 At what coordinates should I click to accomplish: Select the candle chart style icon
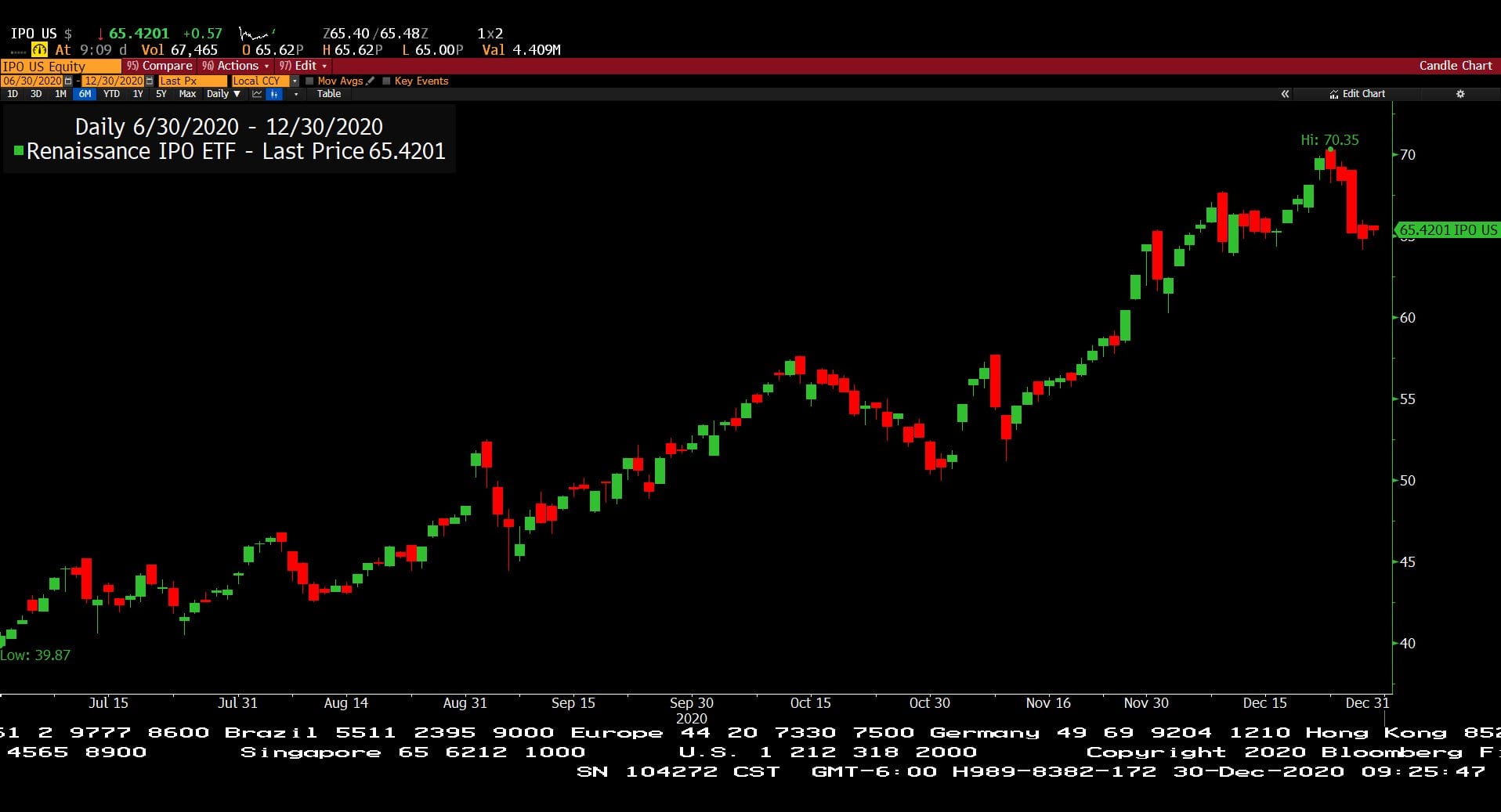tap(274, 94)
